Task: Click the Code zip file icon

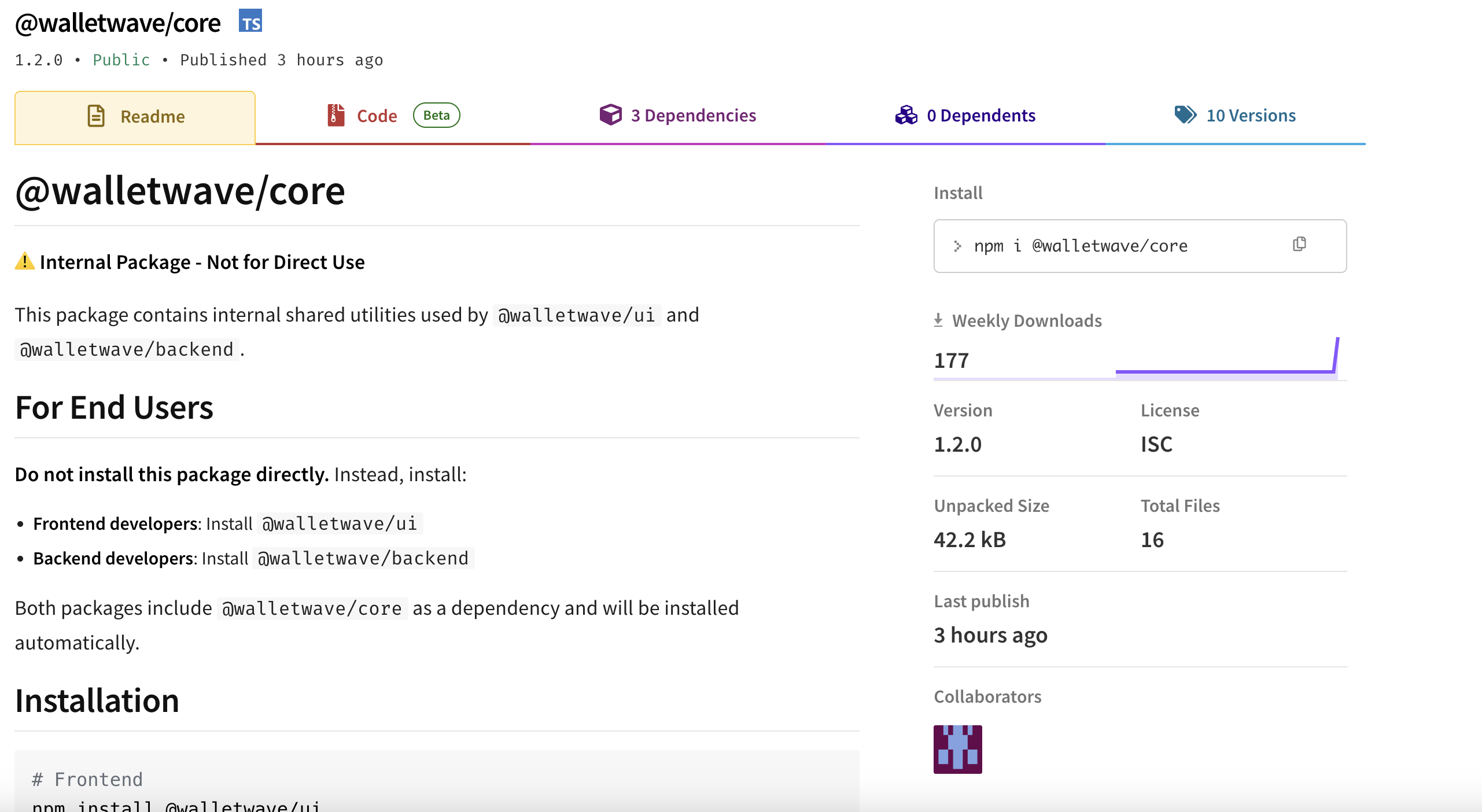Action: click(336, 115)
